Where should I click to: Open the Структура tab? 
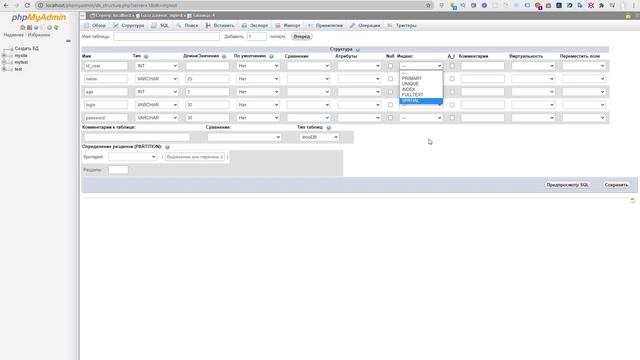pyautogui.click(x=129, y=25)
